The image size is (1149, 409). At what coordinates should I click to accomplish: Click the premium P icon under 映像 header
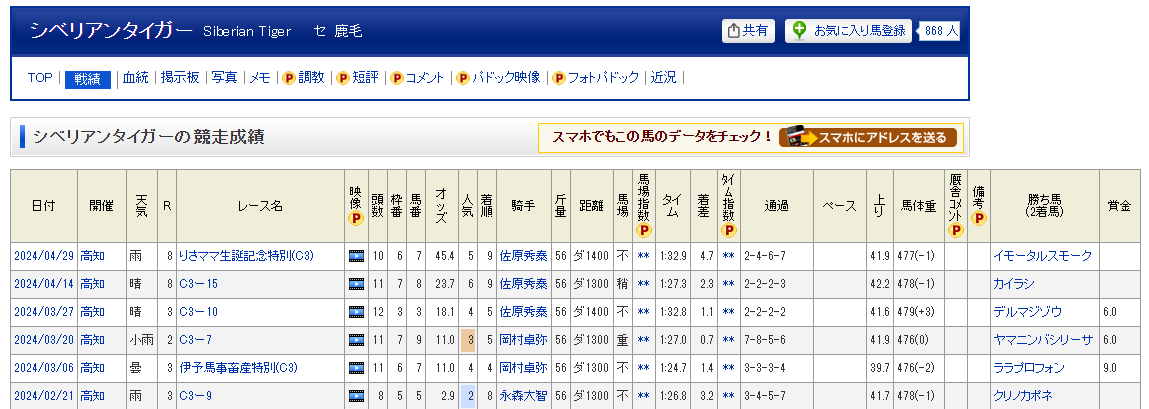(x=356, y=218)
